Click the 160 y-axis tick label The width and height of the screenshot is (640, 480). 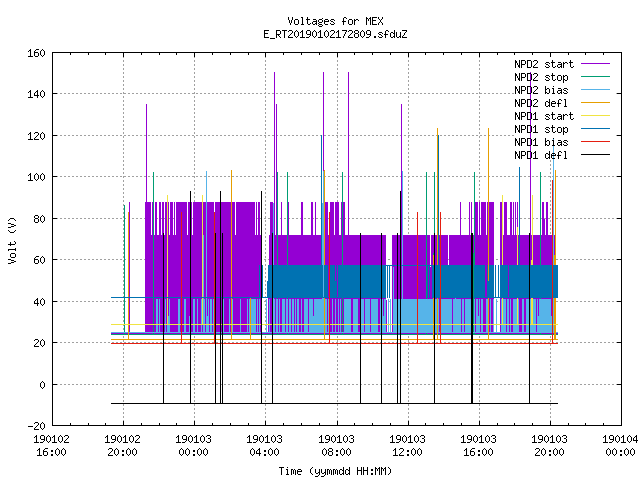click(x=36, y=53)
